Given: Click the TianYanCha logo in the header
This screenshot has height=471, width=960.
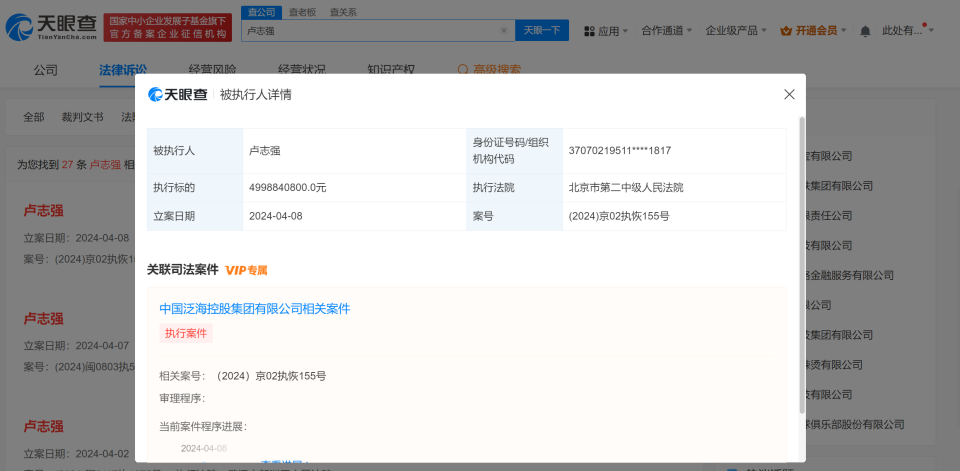Looking at the screenshot, I should click(51, 28).
